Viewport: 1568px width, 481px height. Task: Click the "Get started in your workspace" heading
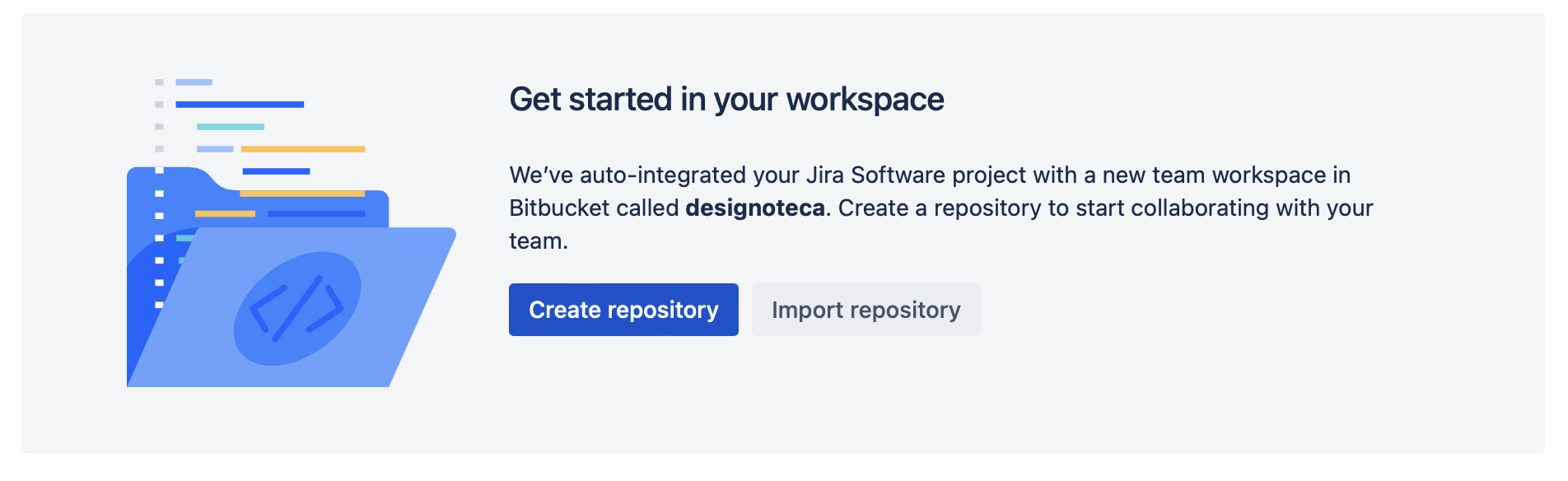click(x=726, y=100)
